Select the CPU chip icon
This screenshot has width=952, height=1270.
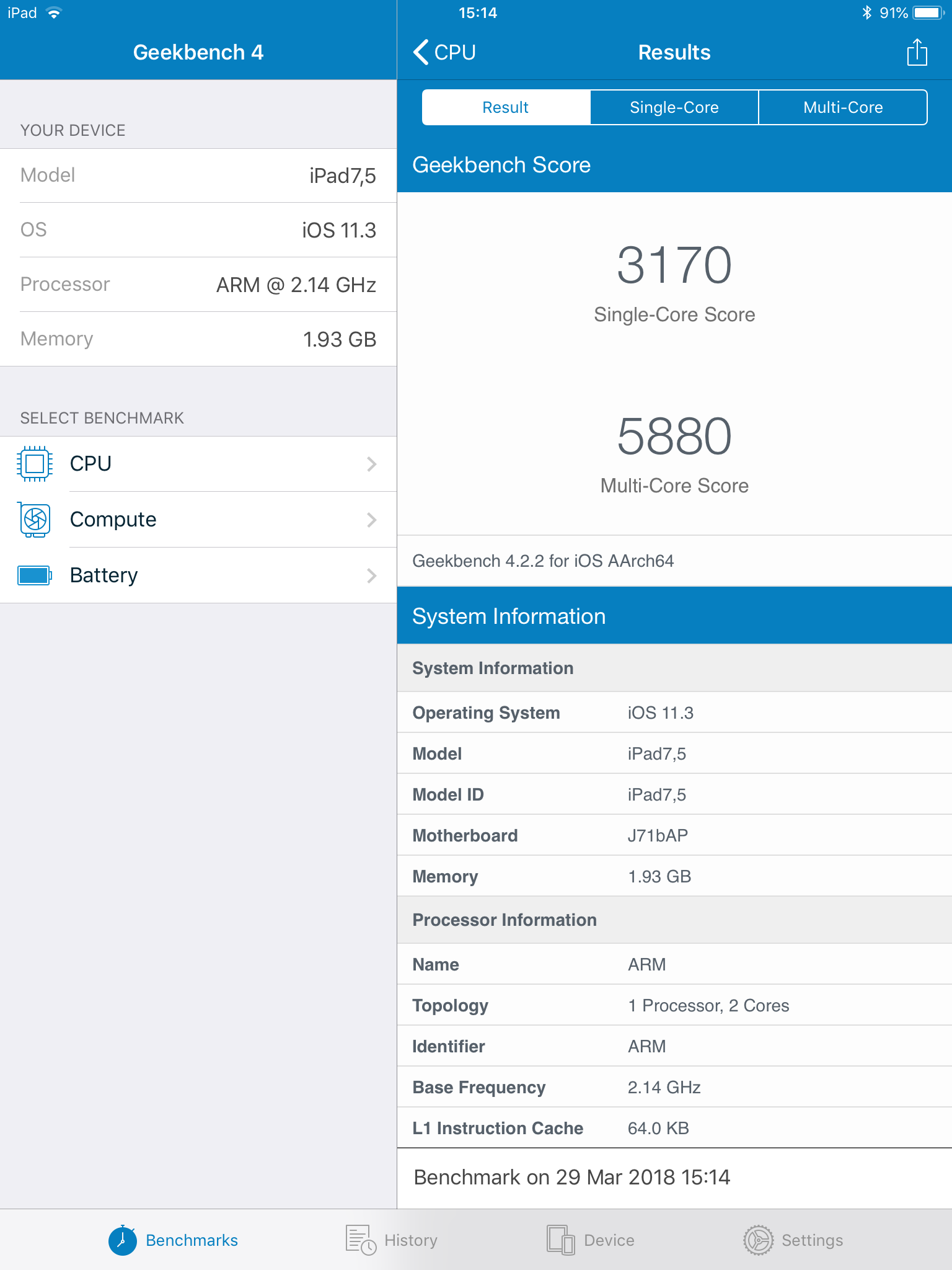(x=35, y=464)
